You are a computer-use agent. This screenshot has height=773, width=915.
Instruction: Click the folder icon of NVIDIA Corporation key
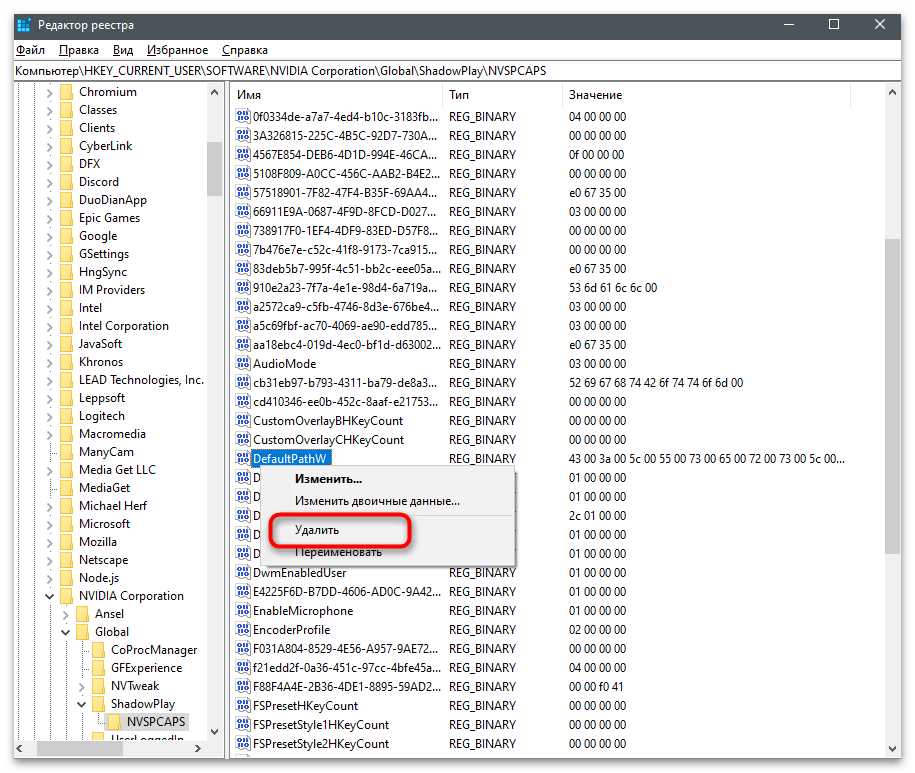pyautogui.click(x=67, y=596)
